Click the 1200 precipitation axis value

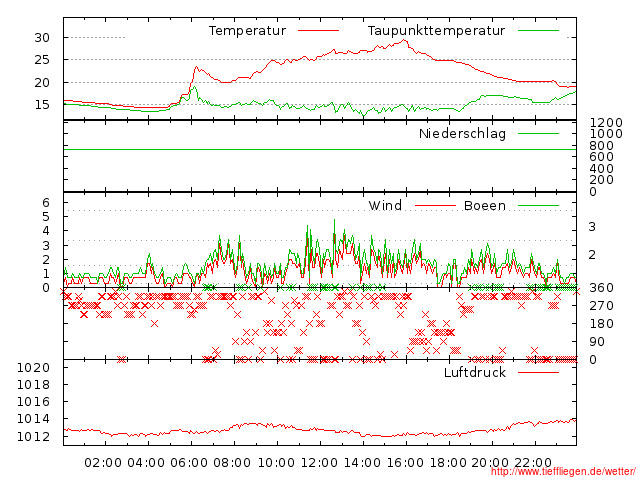(x=606, y=123)
